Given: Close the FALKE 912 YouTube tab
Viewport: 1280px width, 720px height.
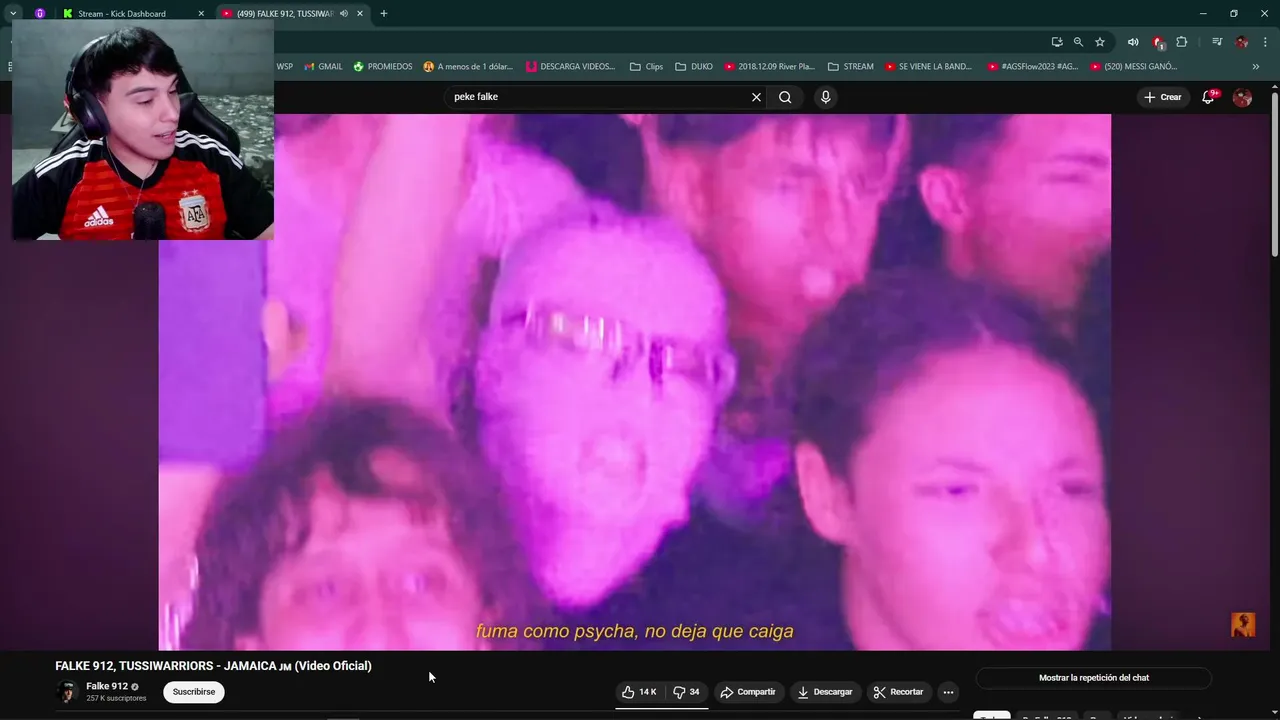Looking at the screenshot, I should pyautogui.click(x=360, y=14).
